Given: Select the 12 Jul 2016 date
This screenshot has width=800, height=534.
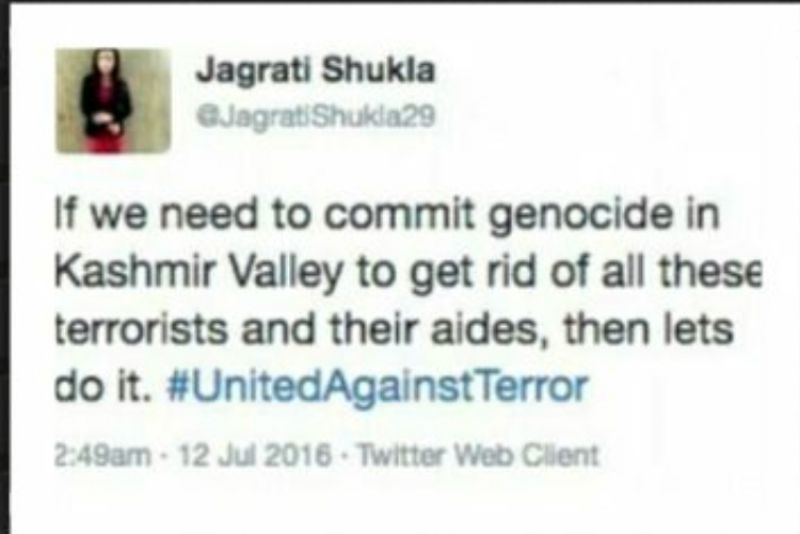Looking at the screenshot, I should [251, 455].
